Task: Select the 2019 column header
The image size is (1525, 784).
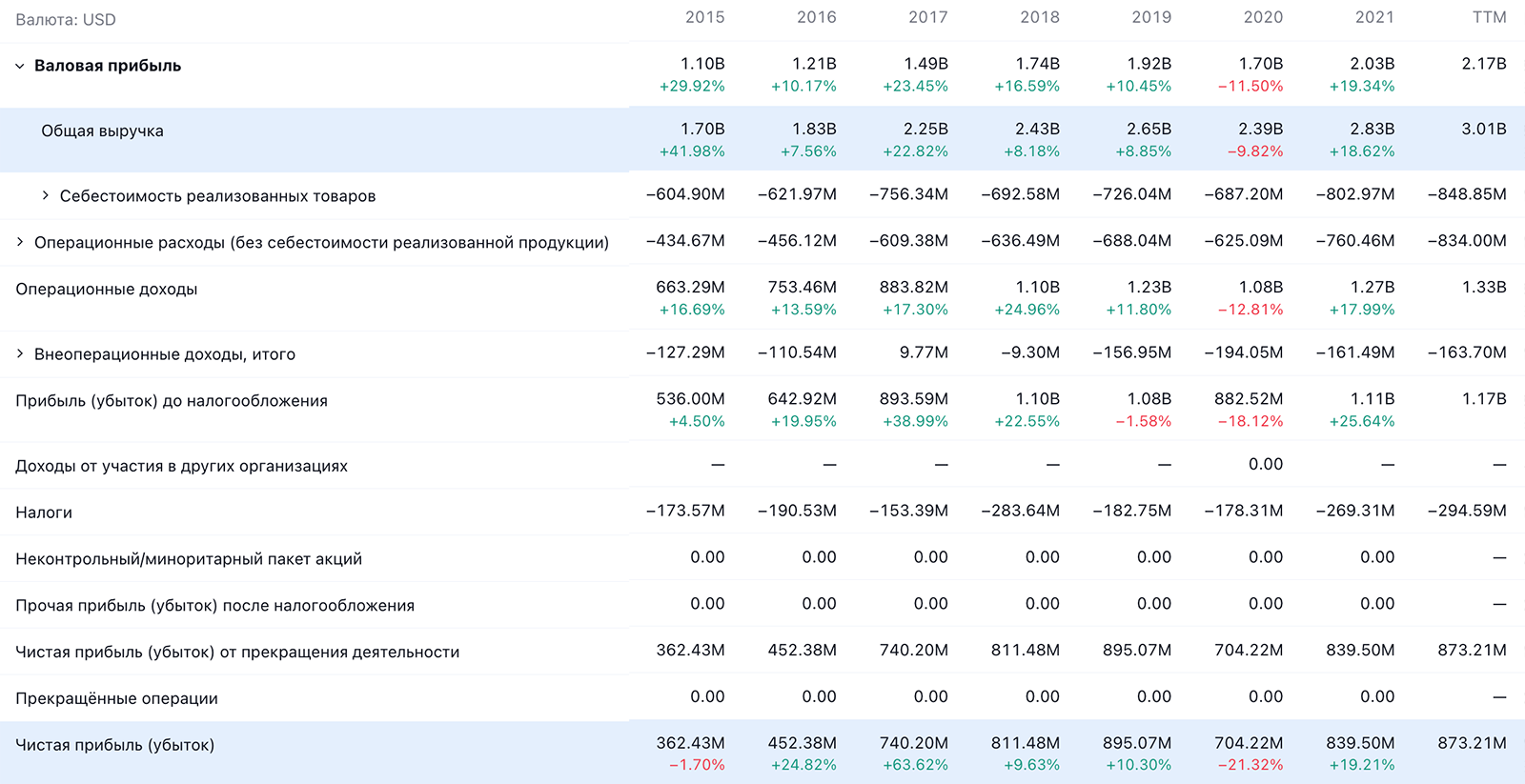Action: (x=1151, y=17)
